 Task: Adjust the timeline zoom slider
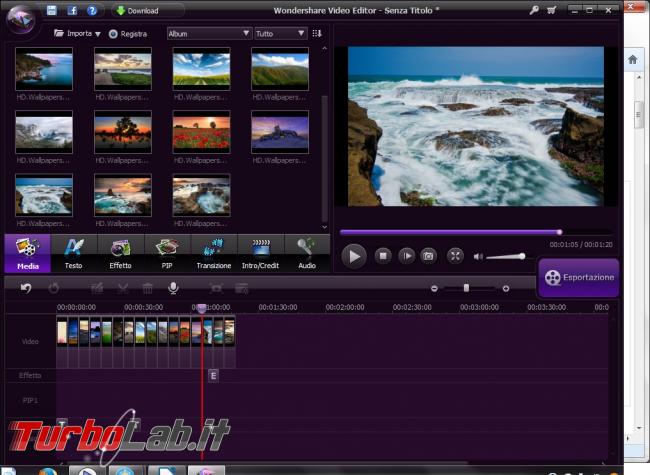pyautogui.click(x=467, y=288)
